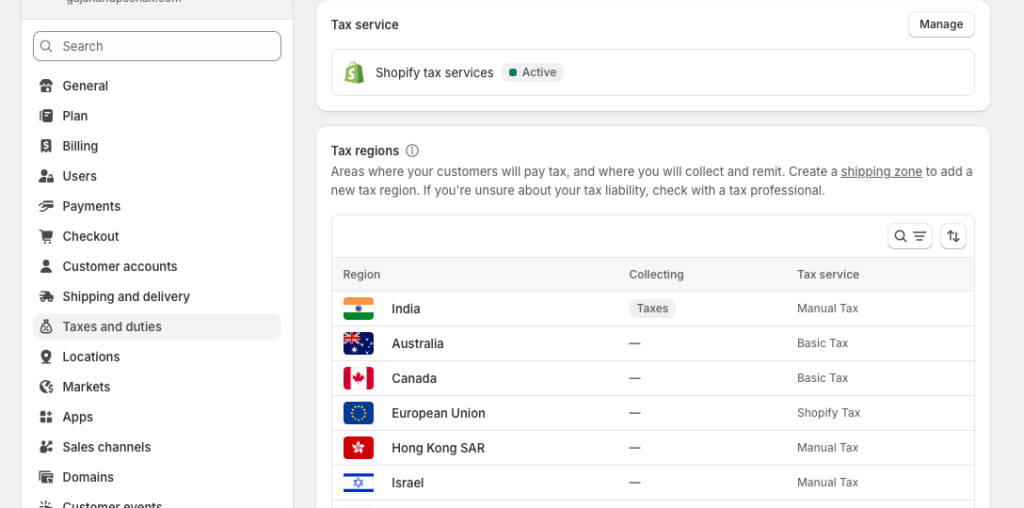The height and width of the screenshot is (508, 1024).
Task: Click into the settings Search field
Action: point(157,46)
